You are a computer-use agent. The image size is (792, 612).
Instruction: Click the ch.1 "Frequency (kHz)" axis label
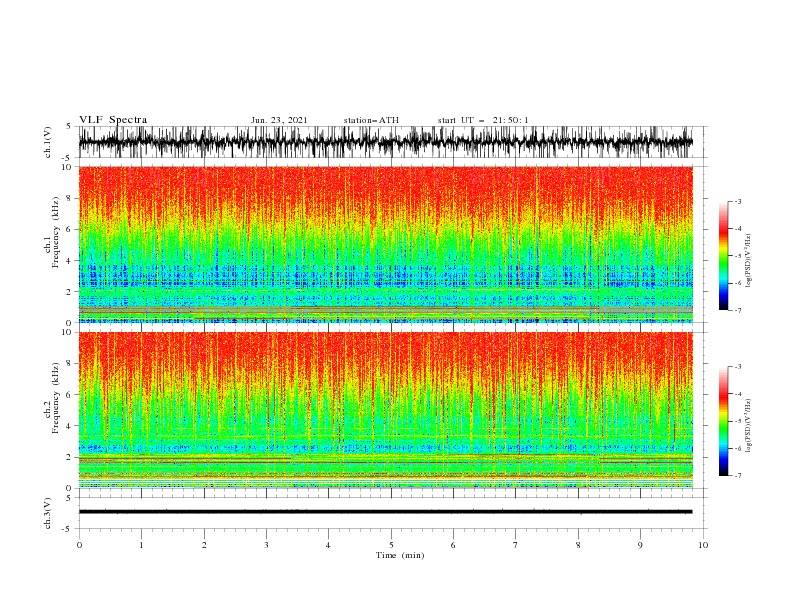pyautogui.click(x=56, y=232)
